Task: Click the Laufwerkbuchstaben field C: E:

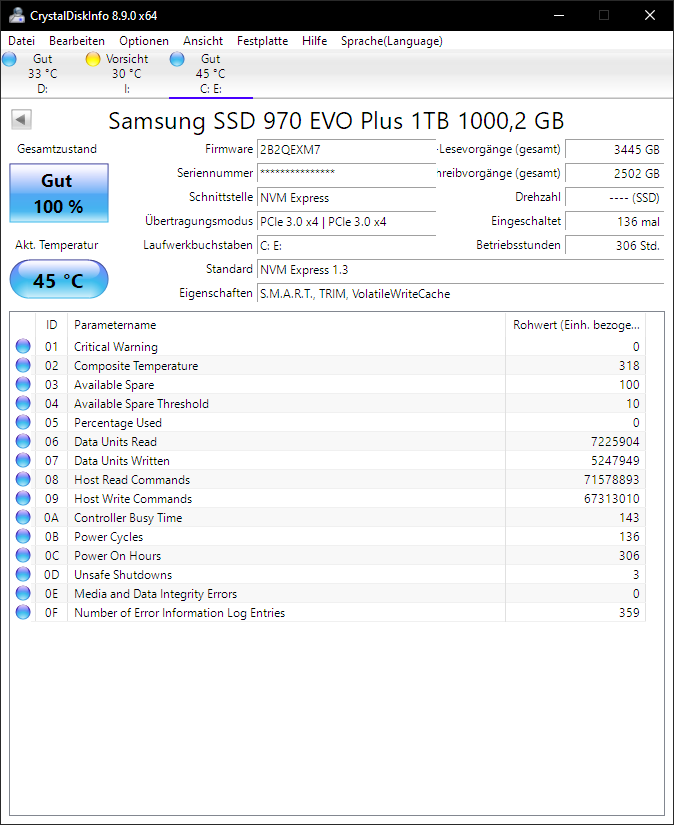Action: click(x=346, y=246)
